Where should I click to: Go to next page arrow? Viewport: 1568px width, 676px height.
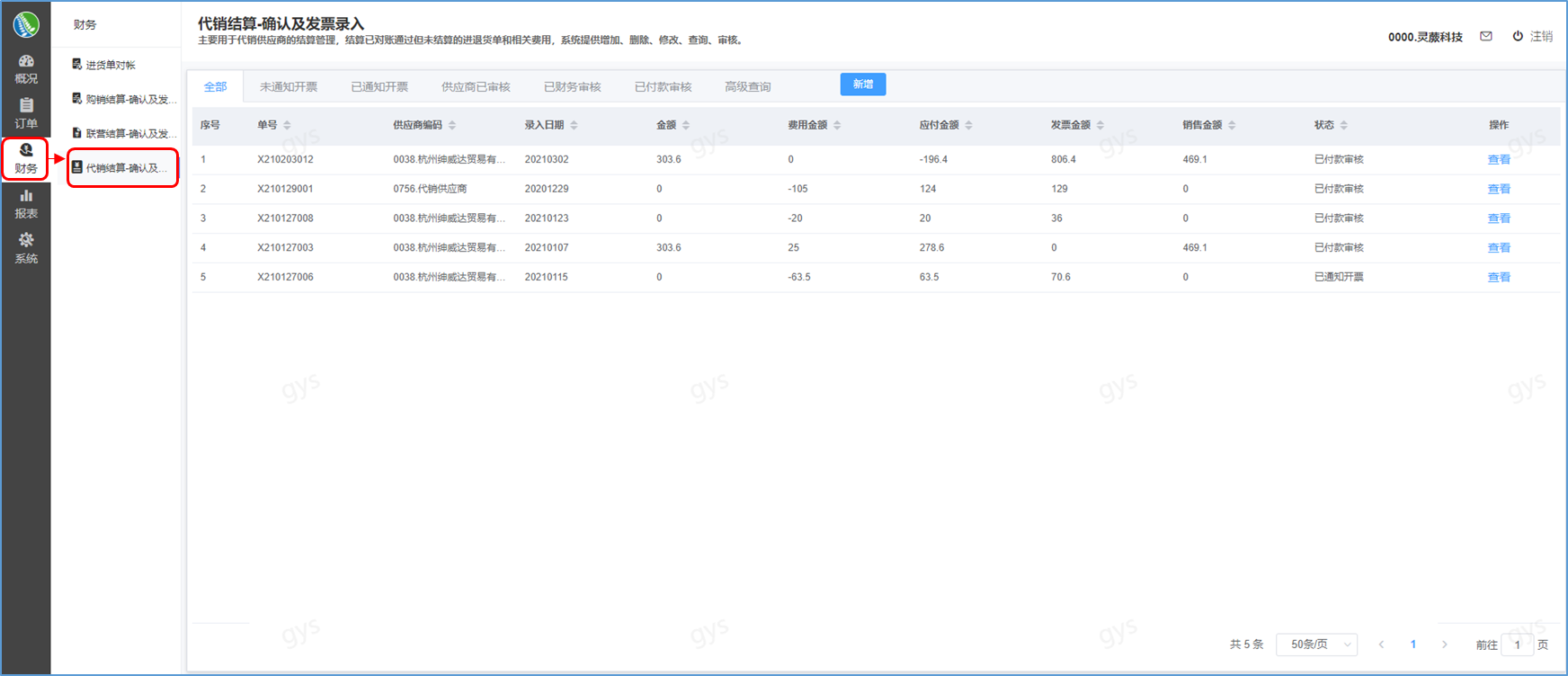click(x=1445, y=645)
